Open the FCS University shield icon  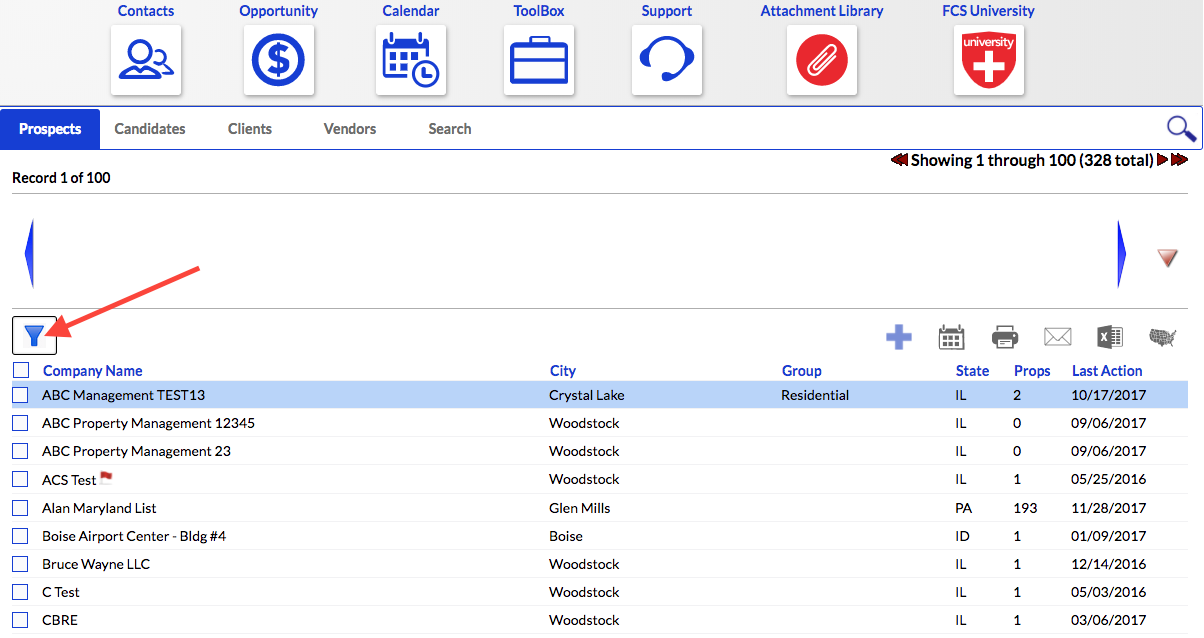pyautogui.click(x=988, y=60)
